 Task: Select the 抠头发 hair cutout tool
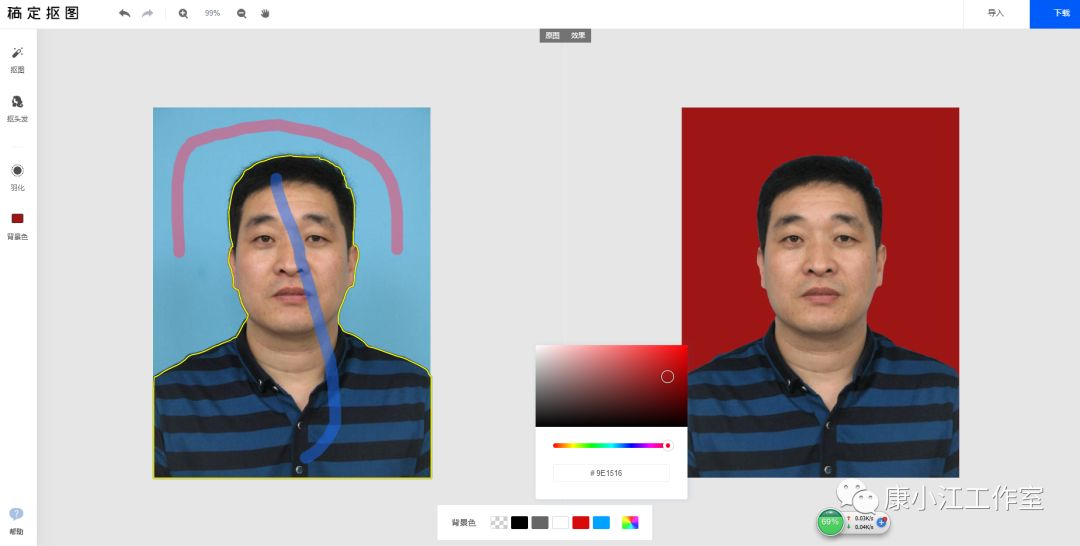tap(17, 106)
